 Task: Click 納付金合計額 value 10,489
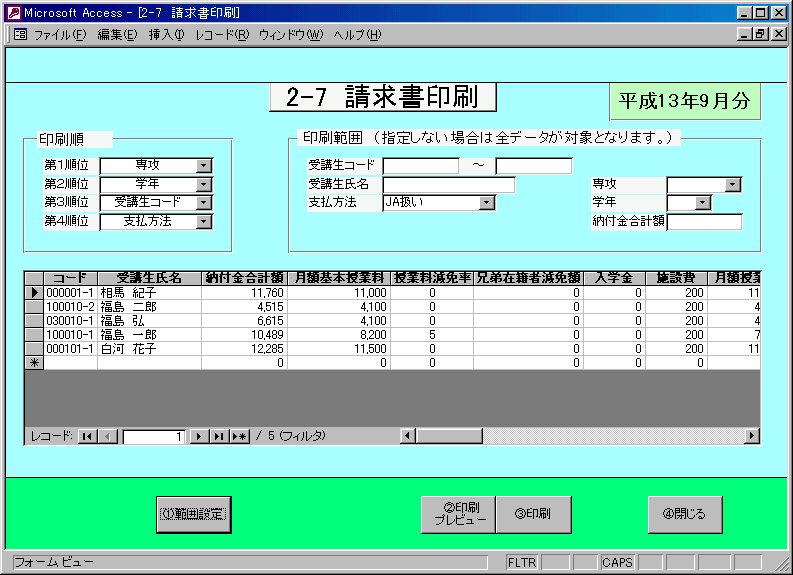coord(244,334)
